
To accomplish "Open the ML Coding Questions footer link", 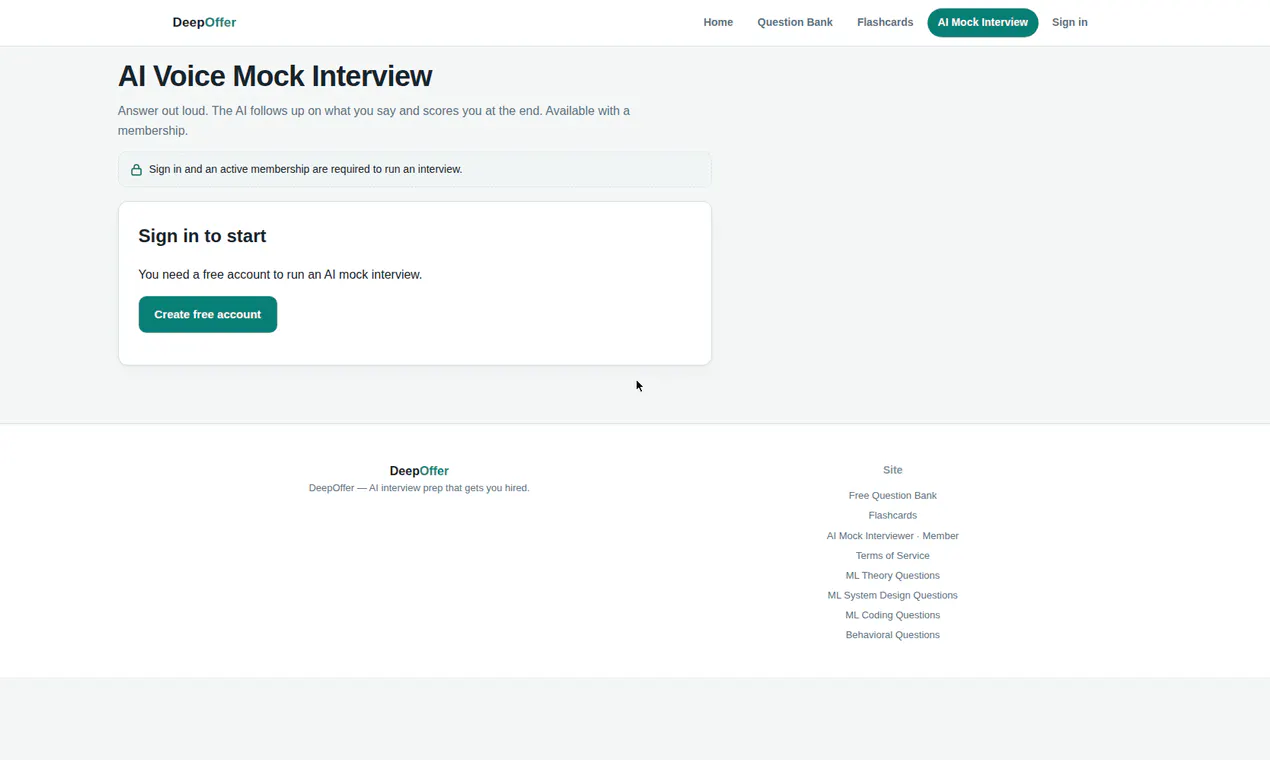I will click(893, 615).
